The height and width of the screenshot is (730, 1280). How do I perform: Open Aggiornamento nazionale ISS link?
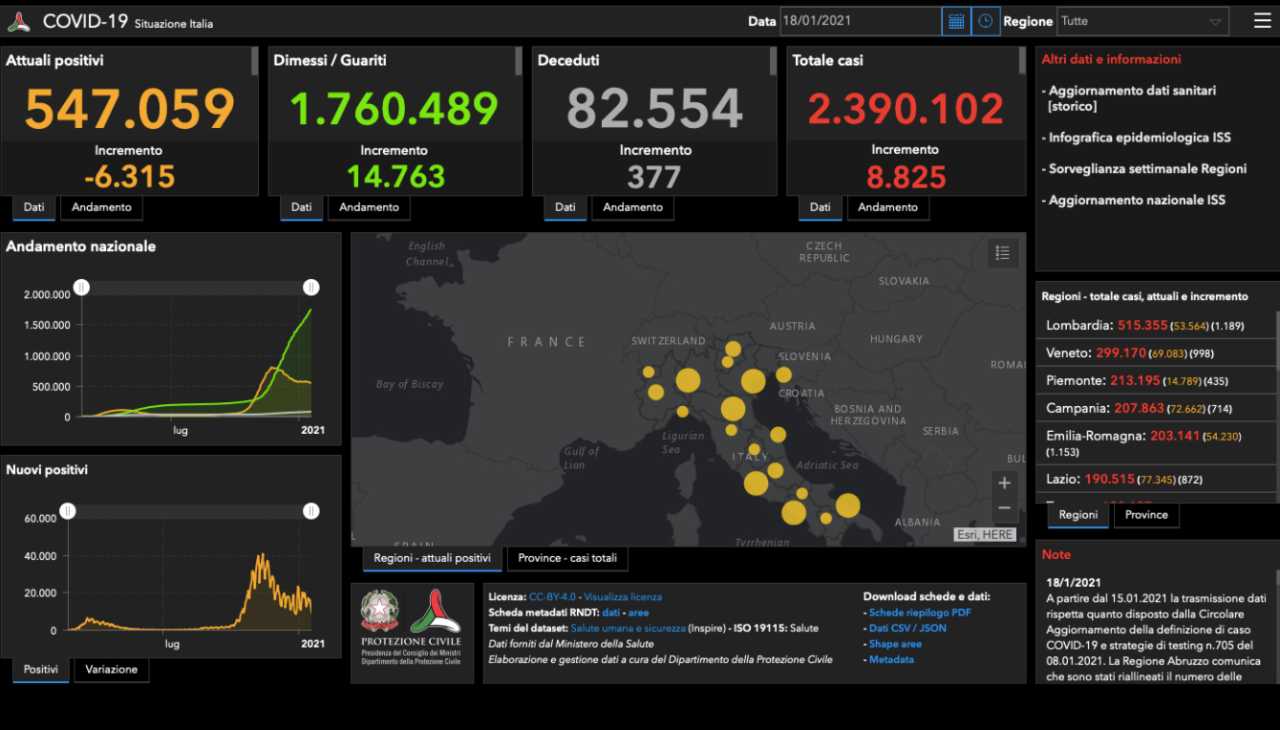point(1136,200)
